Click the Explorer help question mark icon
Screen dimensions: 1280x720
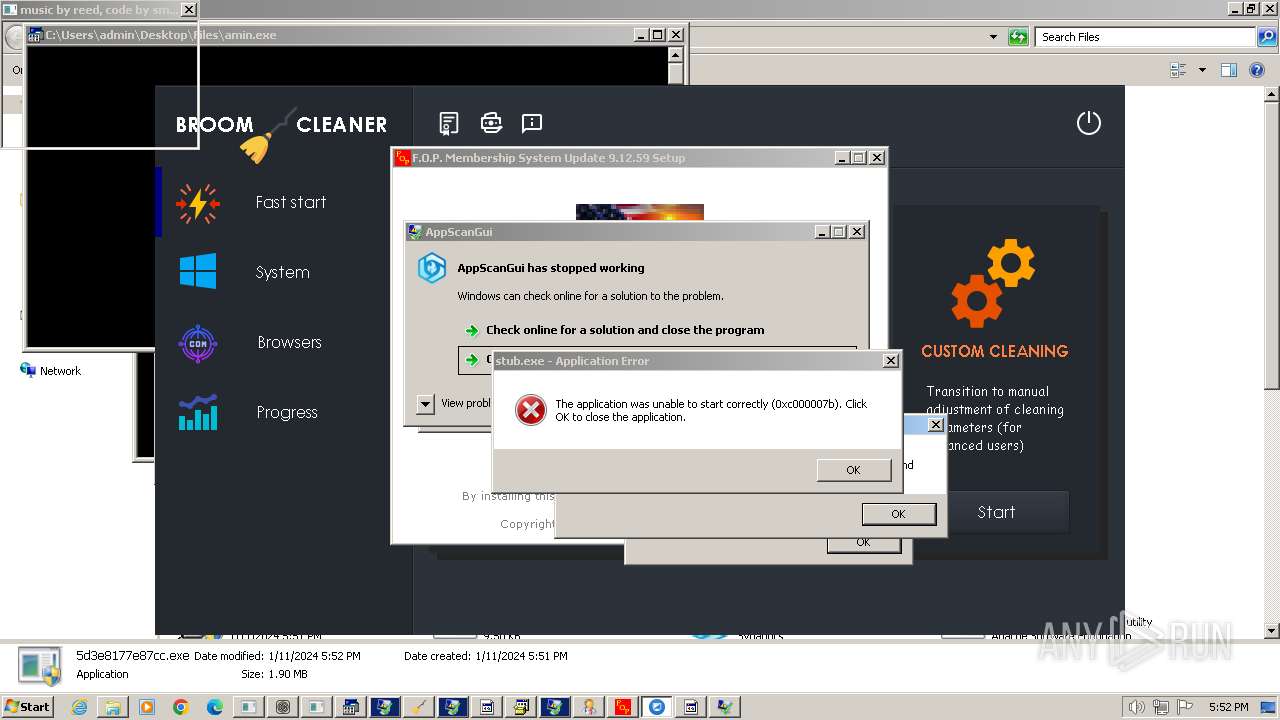pos(1257,70)
